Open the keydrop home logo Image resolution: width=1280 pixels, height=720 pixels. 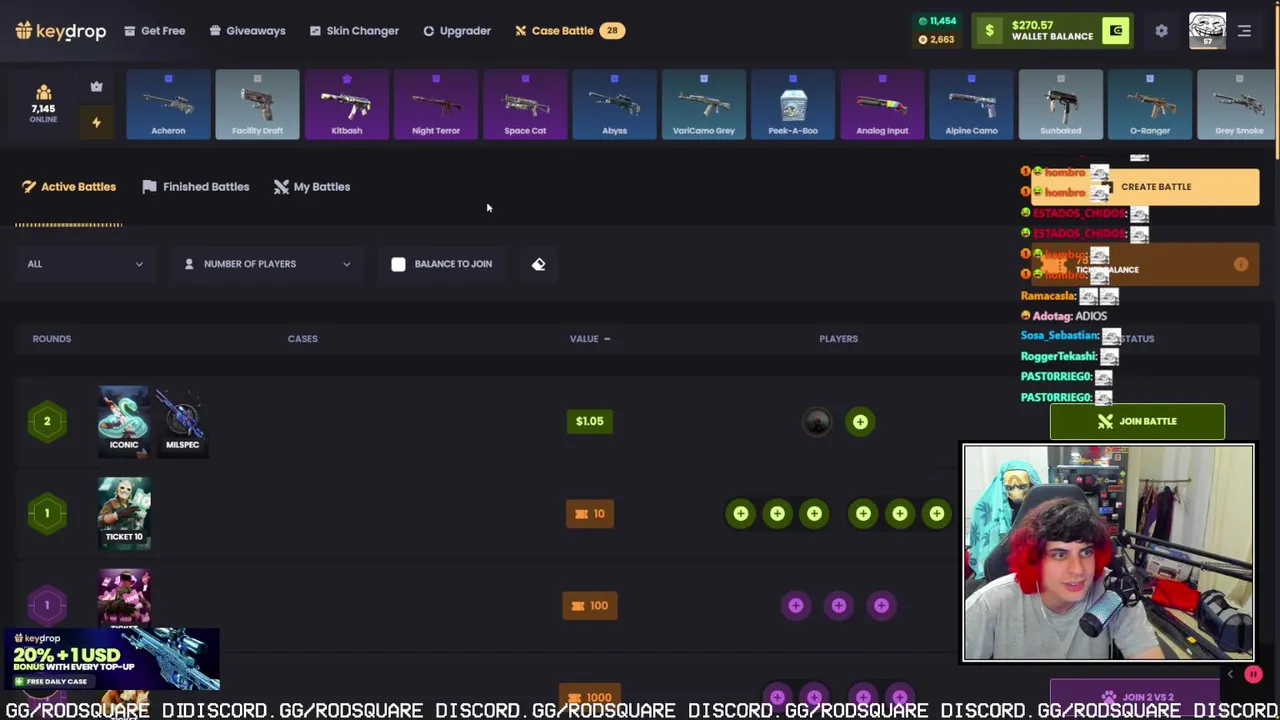pos(60,31)
